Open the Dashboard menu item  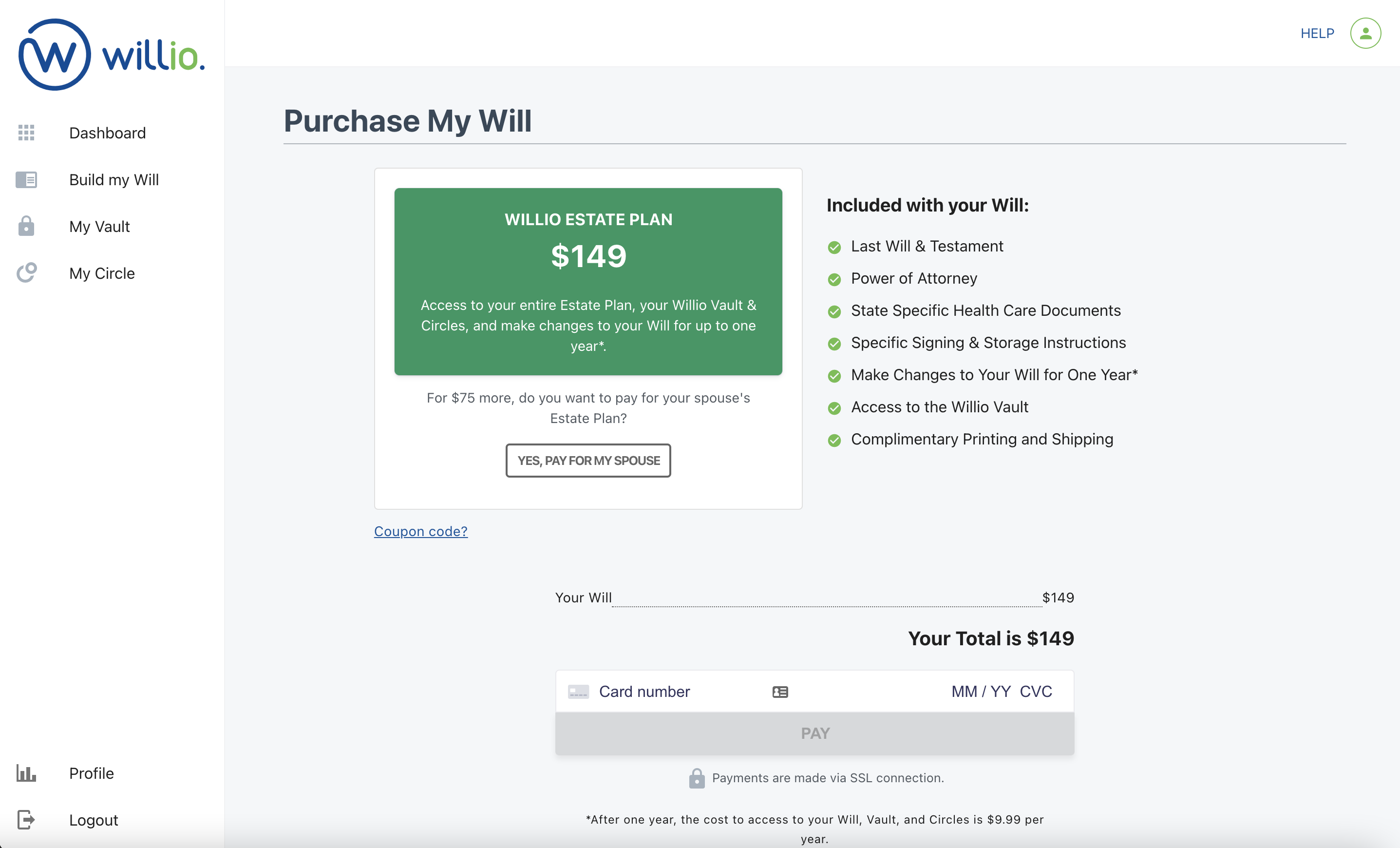click(107, 133)
